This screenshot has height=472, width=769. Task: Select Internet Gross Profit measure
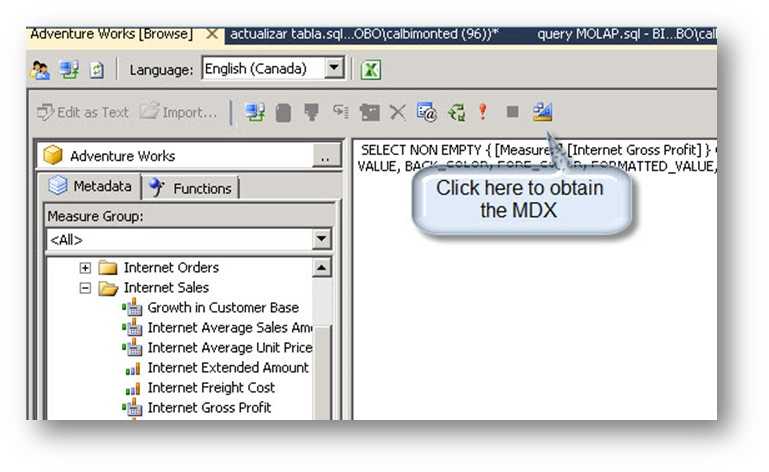pos(209,408)
